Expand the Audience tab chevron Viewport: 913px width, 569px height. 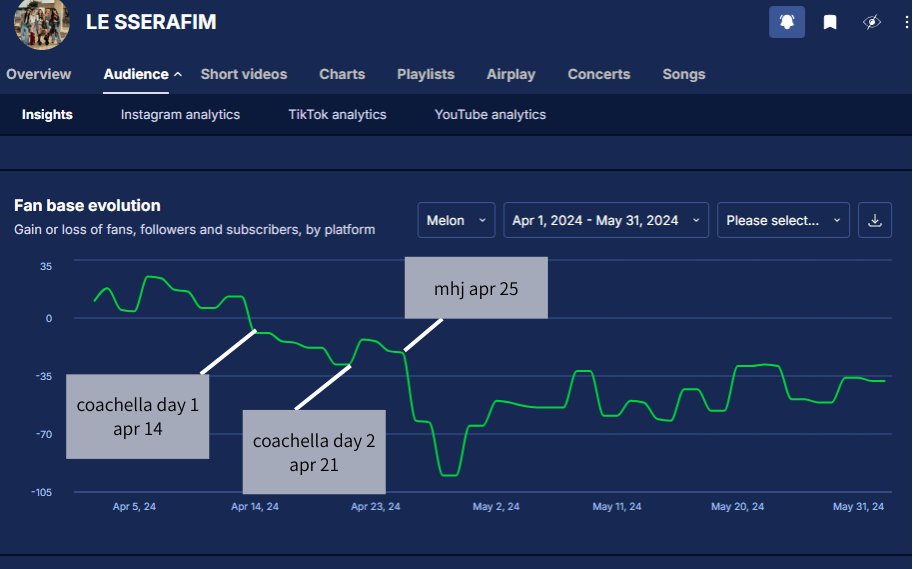pyautogui.click(x=178, y=74)
